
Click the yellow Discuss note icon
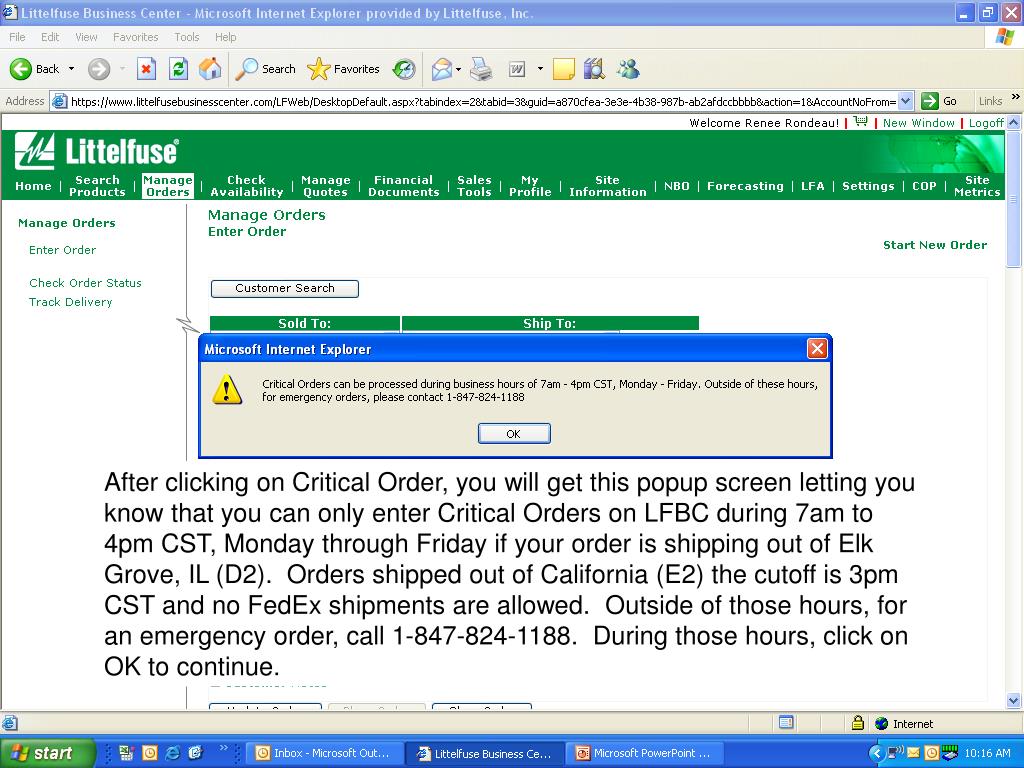pos(564,69)
